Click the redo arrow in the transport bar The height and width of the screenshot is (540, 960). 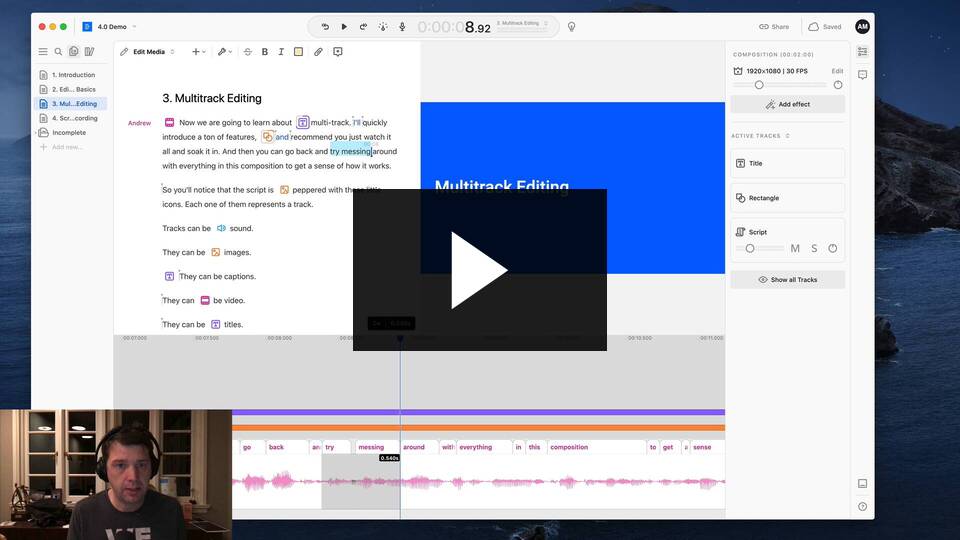coord(363,26)
